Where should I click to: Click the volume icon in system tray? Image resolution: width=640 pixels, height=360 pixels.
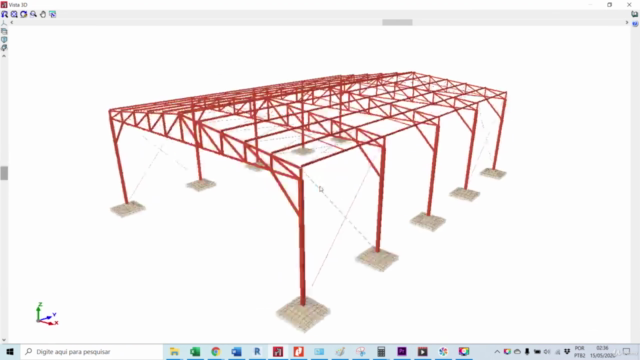547,351
